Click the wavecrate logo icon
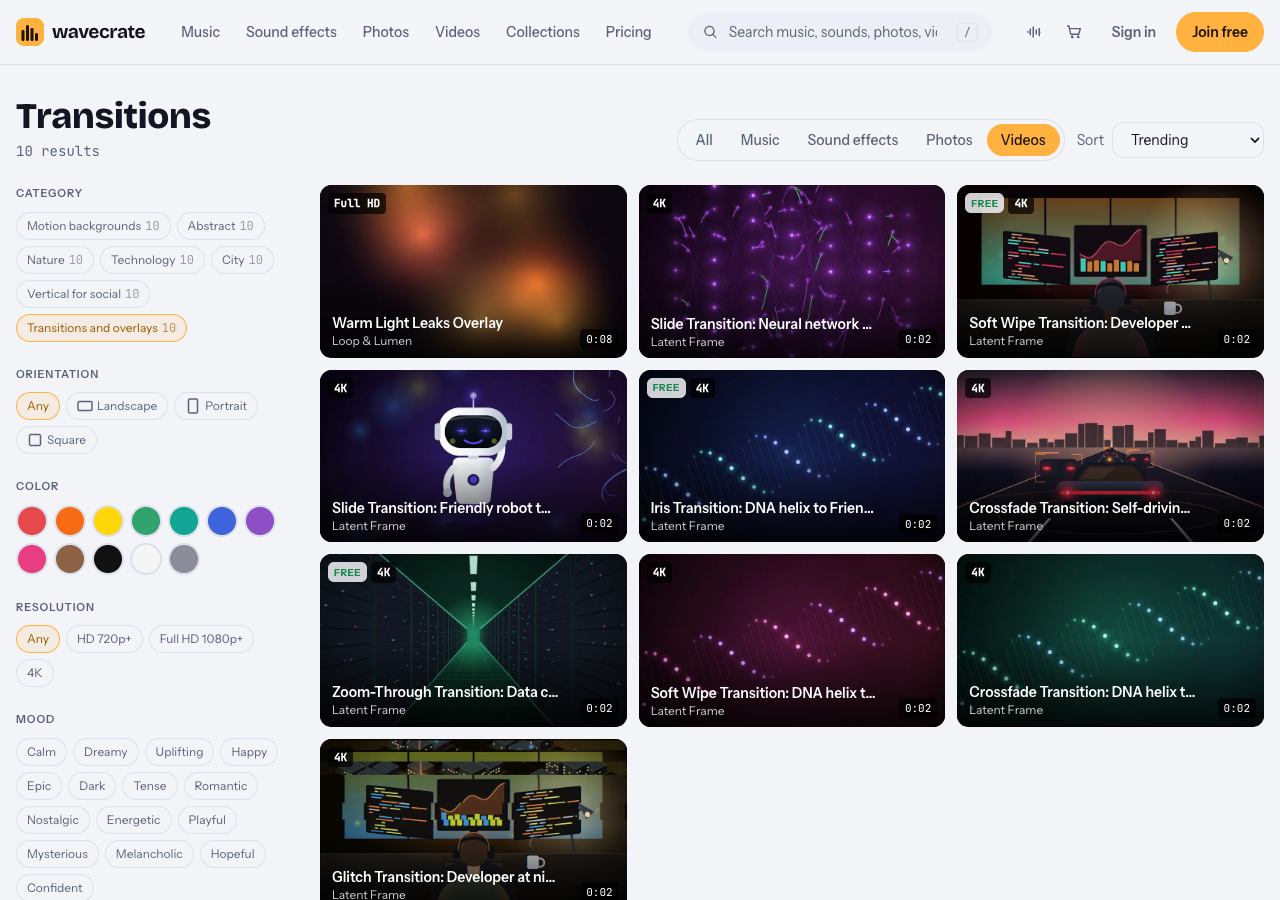 click(30, 32)
